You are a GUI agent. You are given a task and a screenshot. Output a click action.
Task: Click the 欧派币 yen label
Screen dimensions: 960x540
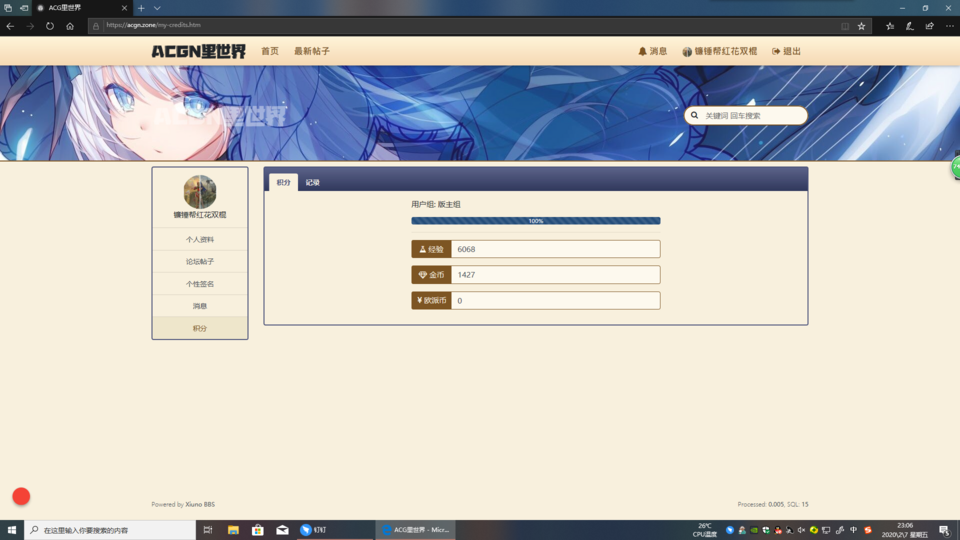(431, 301)
